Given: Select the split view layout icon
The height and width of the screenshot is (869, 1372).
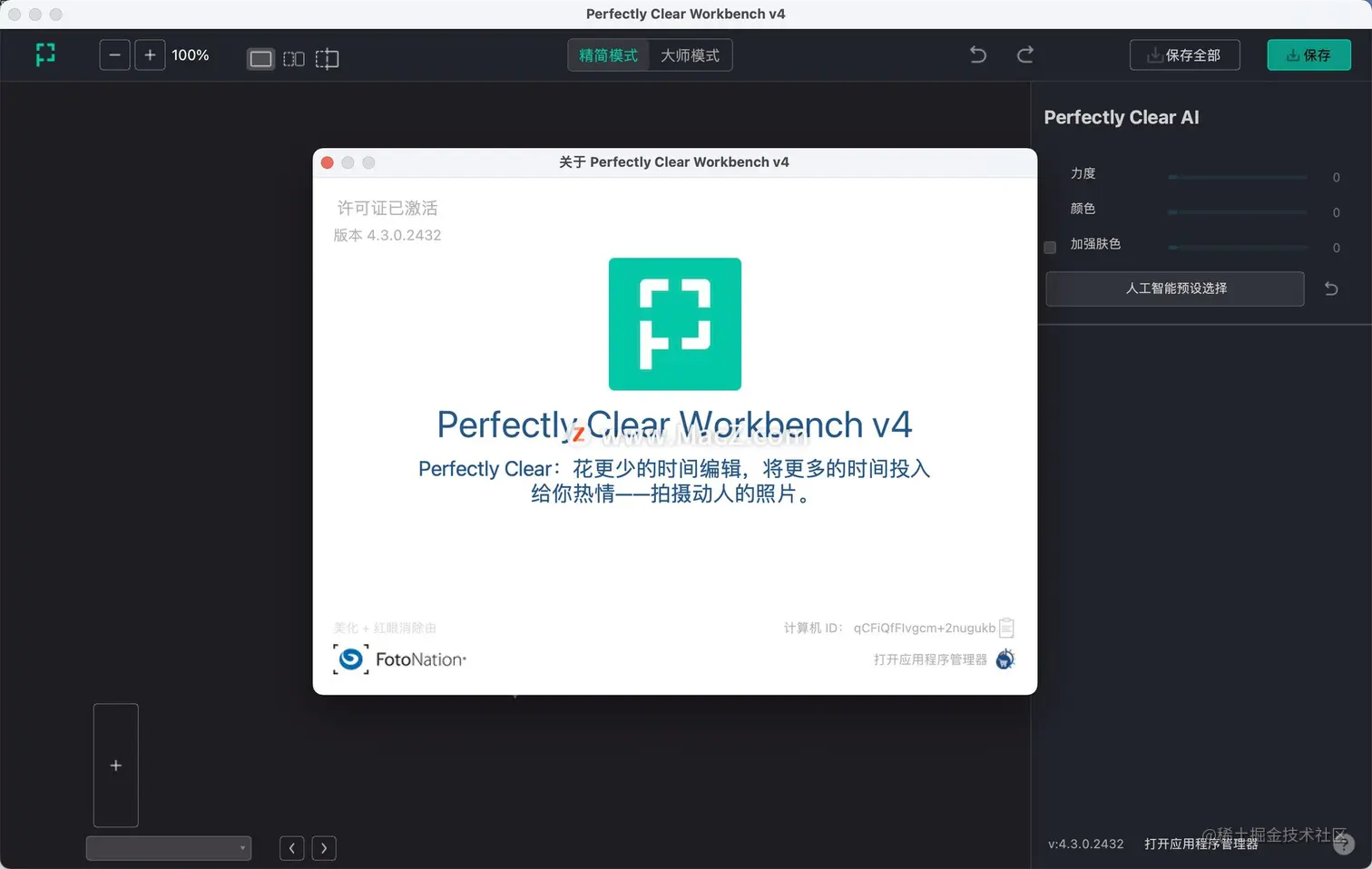Looking at the screenshot, I should tap(327, 59).
